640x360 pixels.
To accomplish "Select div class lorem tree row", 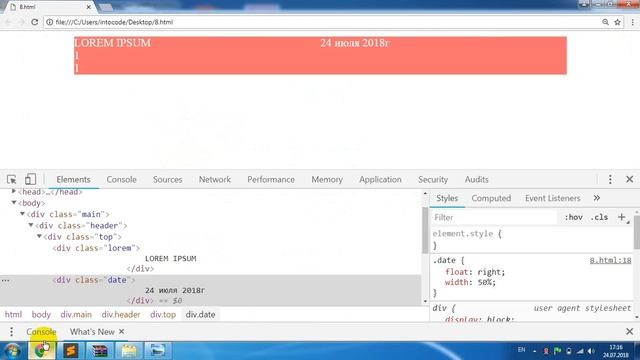I will (x=96, y=248).
